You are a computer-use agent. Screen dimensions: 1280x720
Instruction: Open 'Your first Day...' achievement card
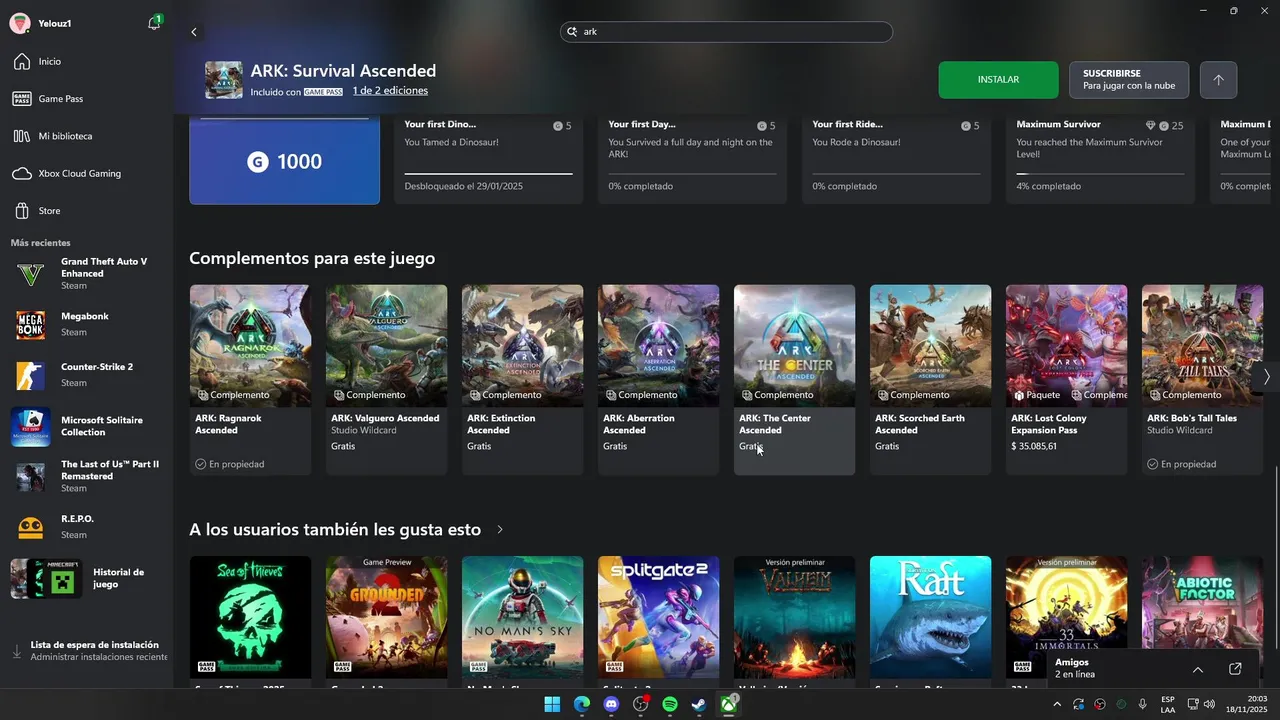click(x=692, y=160)
